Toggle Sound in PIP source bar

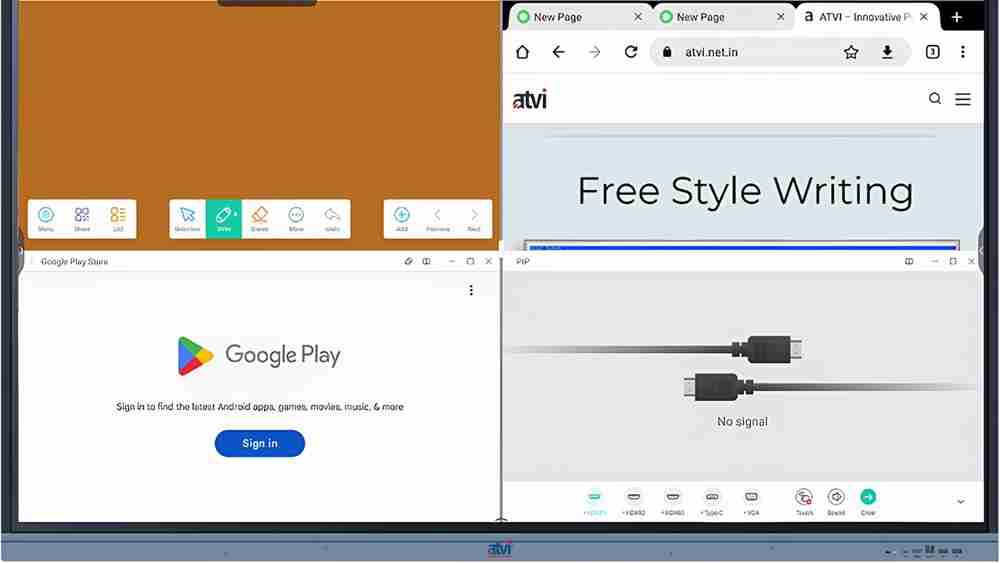click(836, 502)
